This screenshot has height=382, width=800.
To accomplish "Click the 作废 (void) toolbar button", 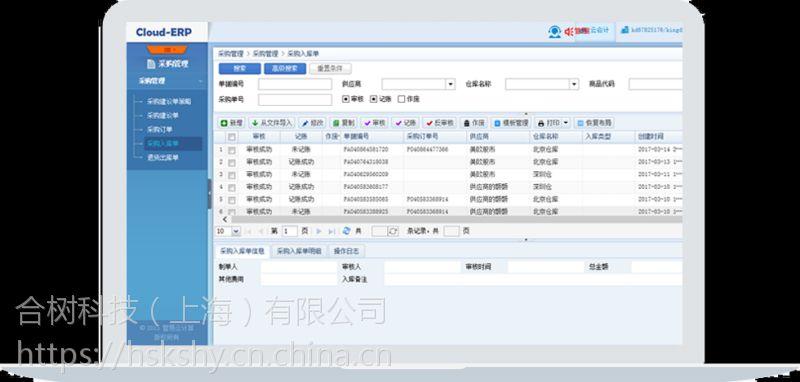I will coord(474,123).
